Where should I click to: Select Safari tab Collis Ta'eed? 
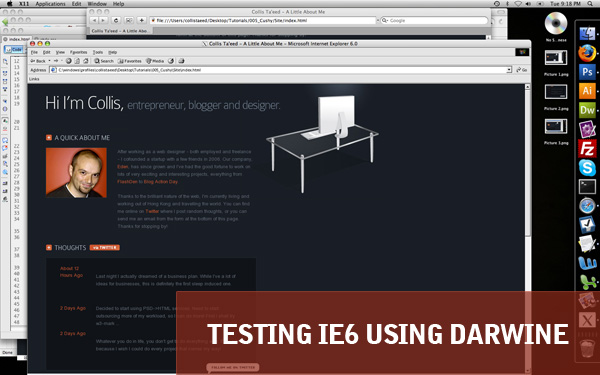click(x=120, y=31)
